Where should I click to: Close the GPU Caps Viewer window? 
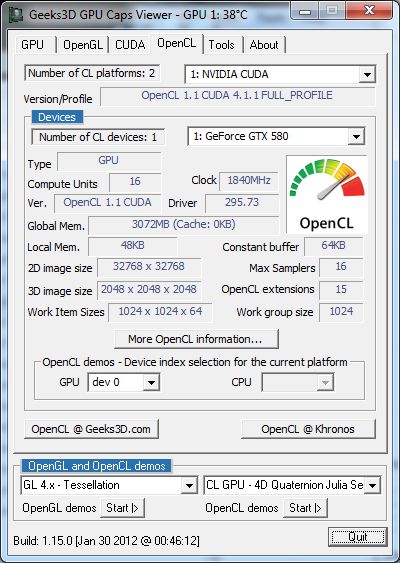pos(369,11)
